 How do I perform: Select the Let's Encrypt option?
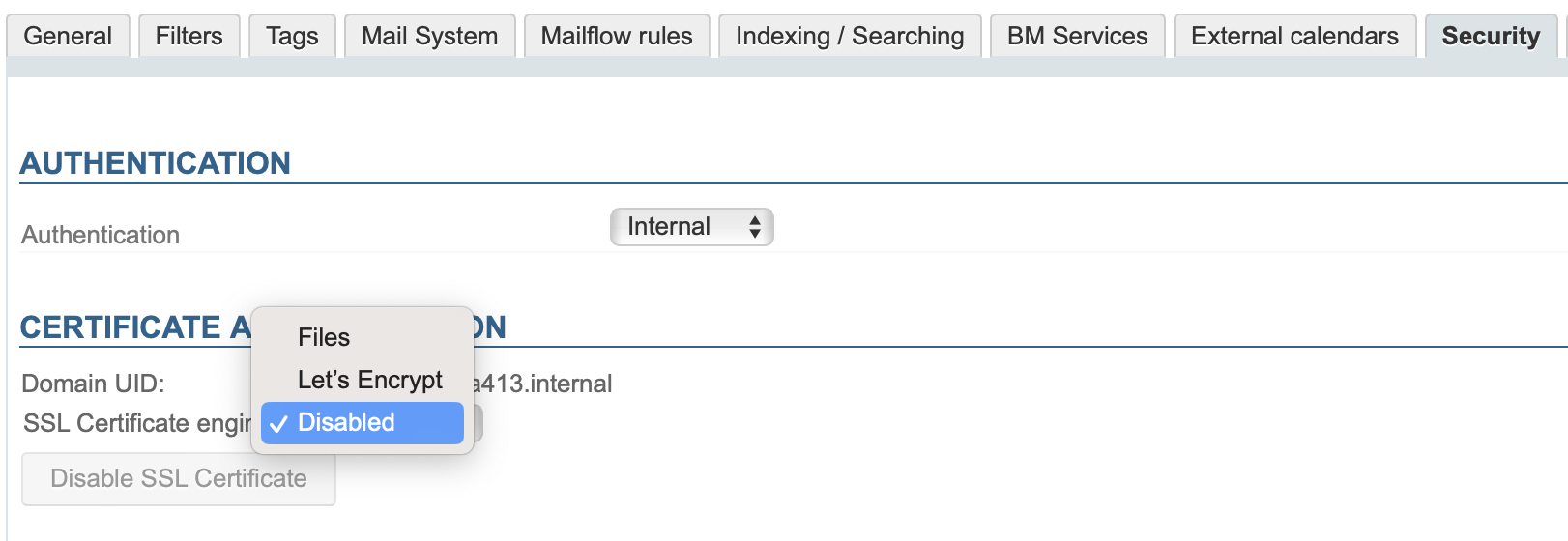(x=369, y=380)
